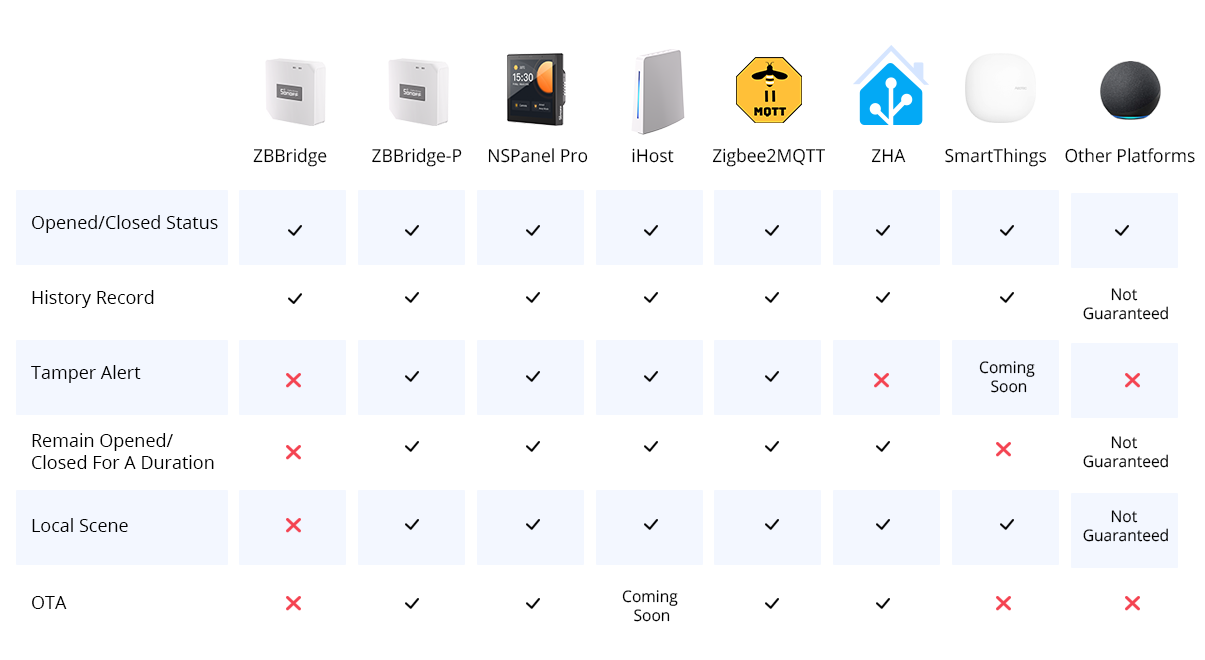Click the ZBBridge device image
The width and height of the screenshot is (1205, 660).
[x=294, y=91]
